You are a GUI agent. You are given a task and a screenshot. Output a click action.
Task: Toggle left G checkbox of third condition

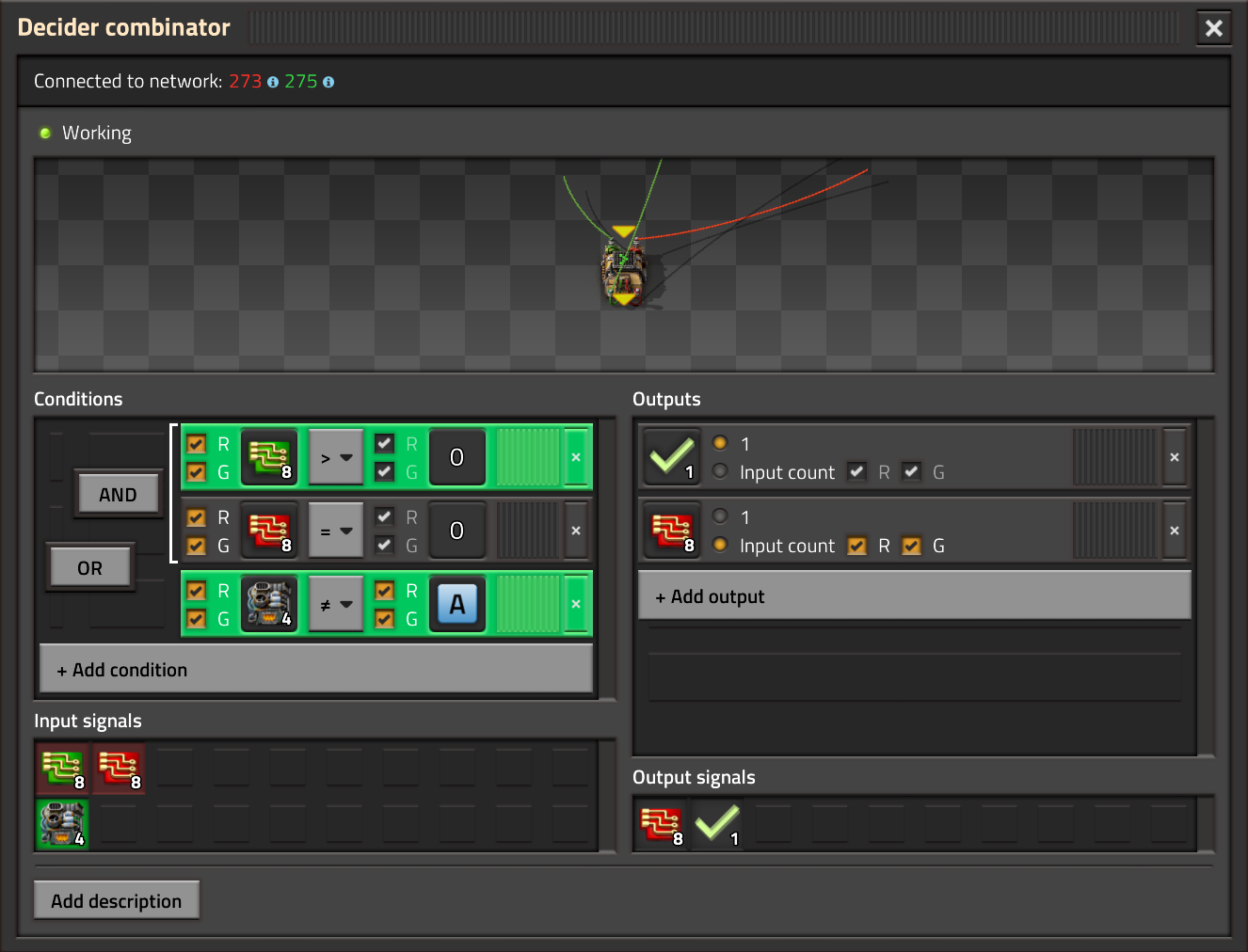click(197, 619)
